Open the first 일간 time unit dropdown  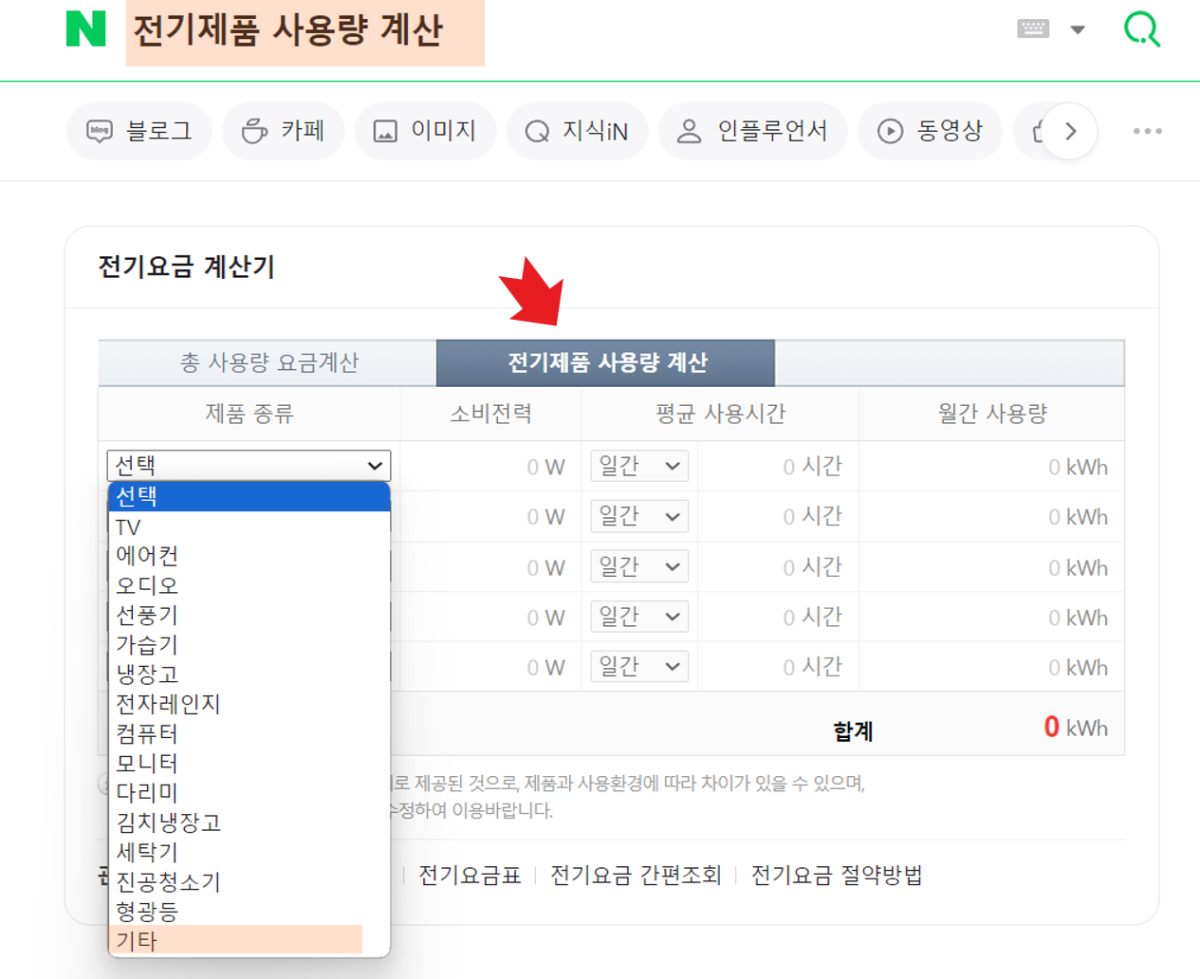[x=638, y=465]
